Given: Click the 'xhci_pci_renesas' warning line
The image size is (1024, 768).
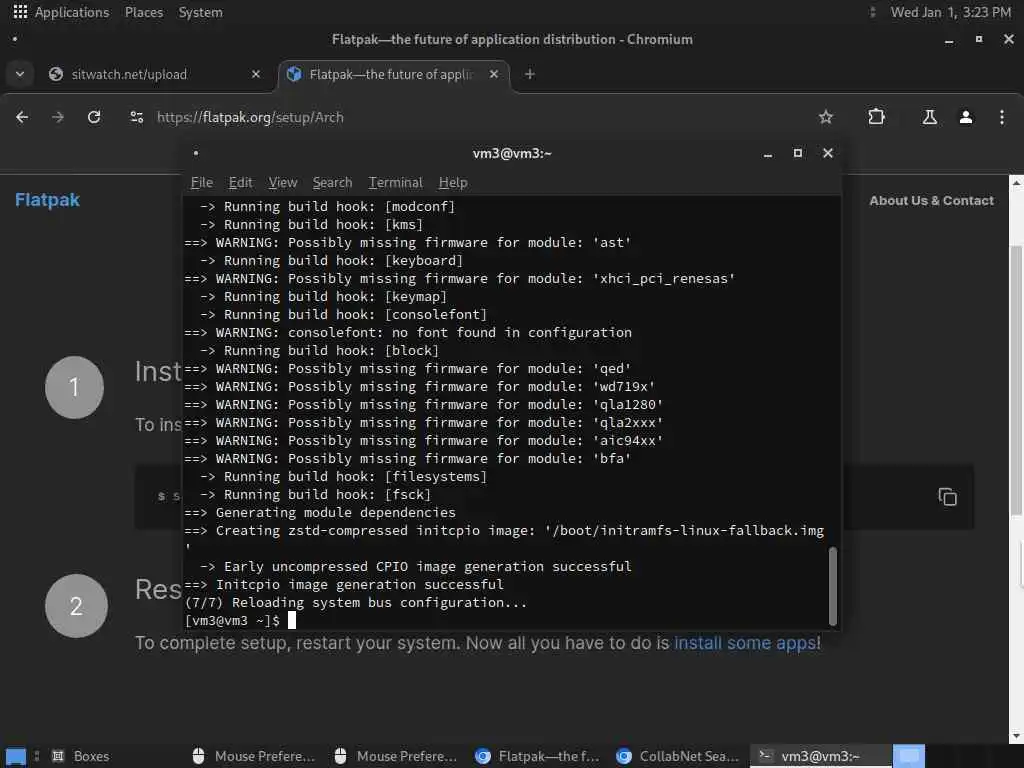Looking at the screenshot, I should click(460, 279).
